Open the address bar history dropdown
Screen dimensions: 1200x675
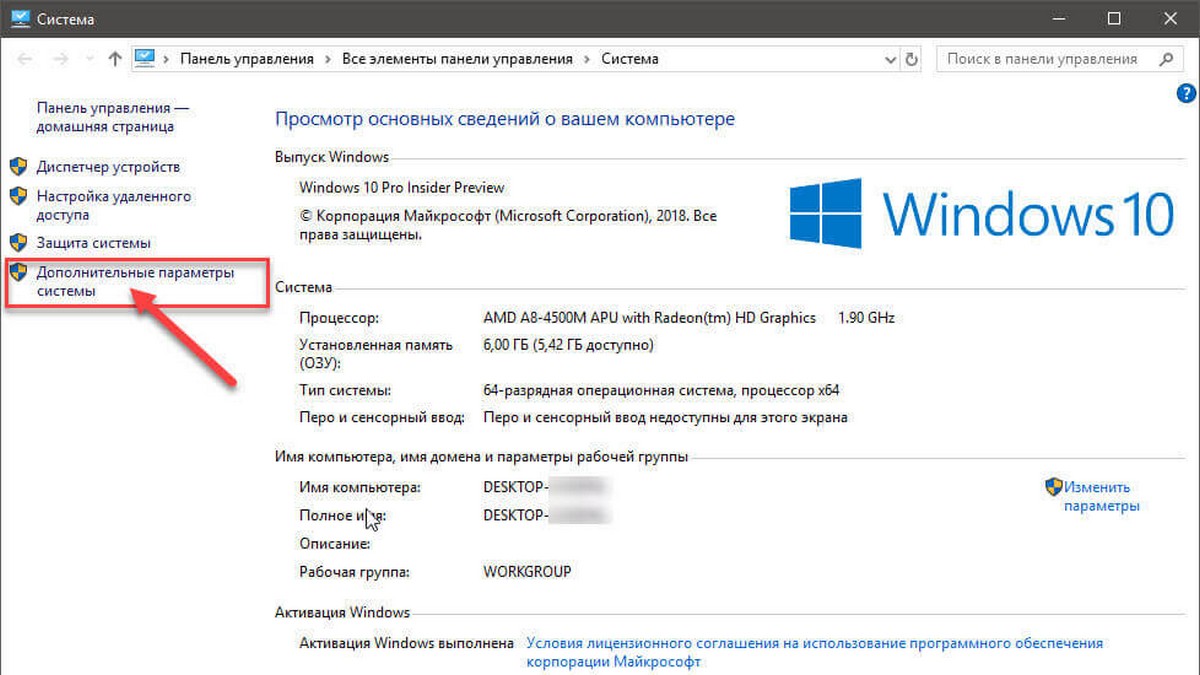pyautogui.click(x=889, y=60)
